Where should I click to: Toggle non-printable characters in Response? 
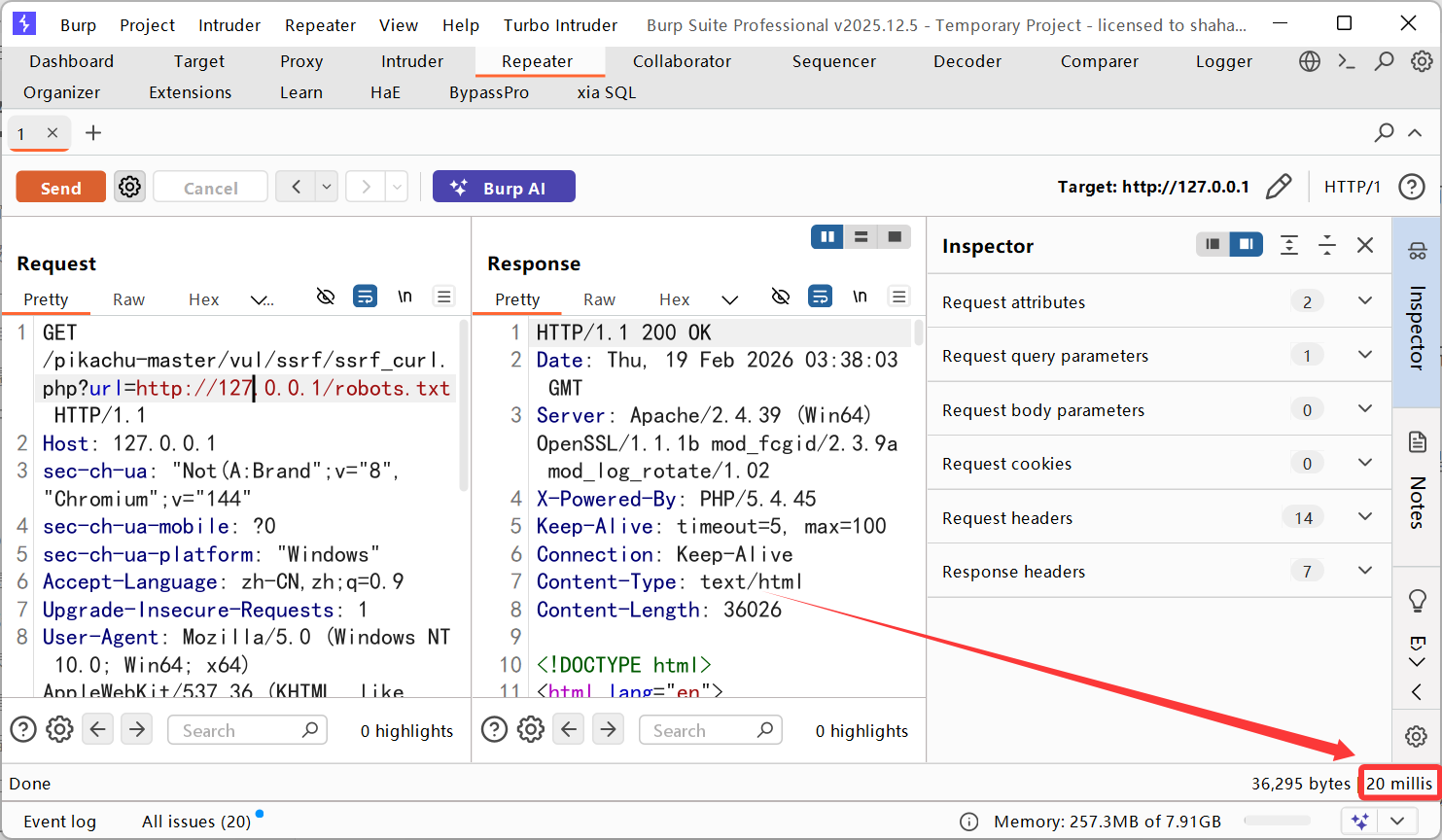tap(780, 297)
